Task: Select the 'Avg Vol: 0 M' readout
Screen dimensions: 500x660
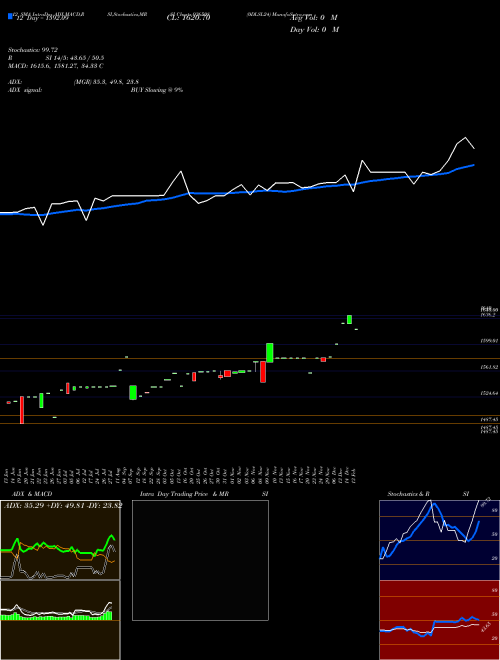Action: point(314,18)
